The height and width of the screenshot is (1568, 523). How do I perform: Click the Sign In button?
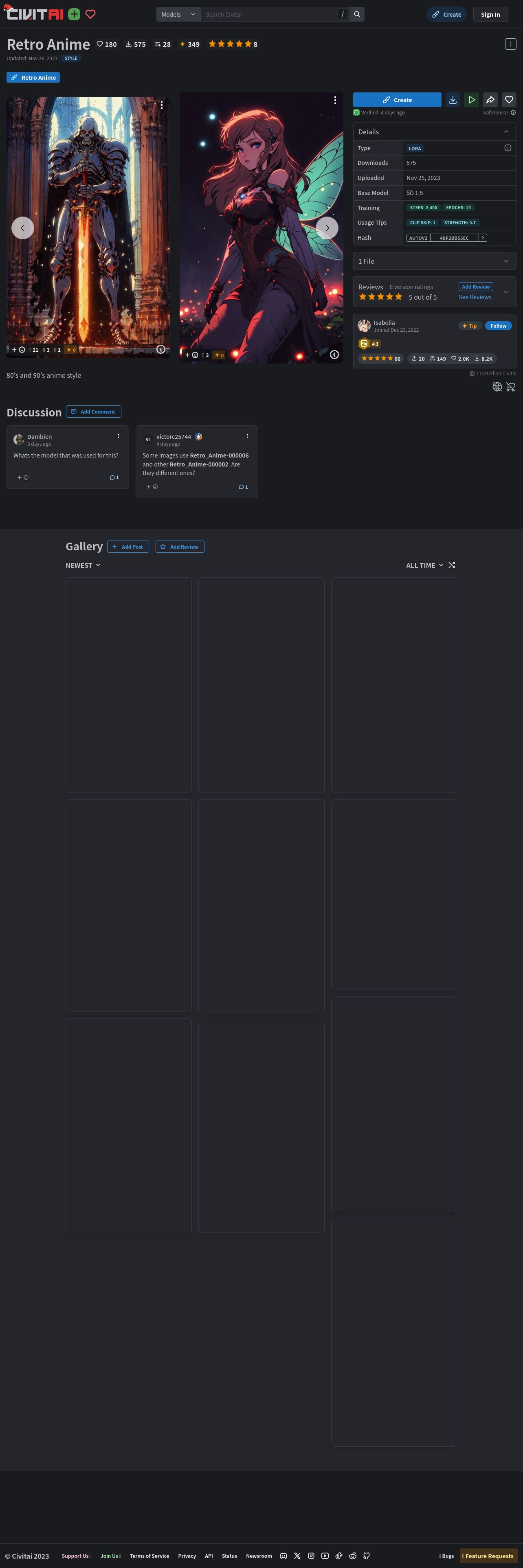click(490, 14)
